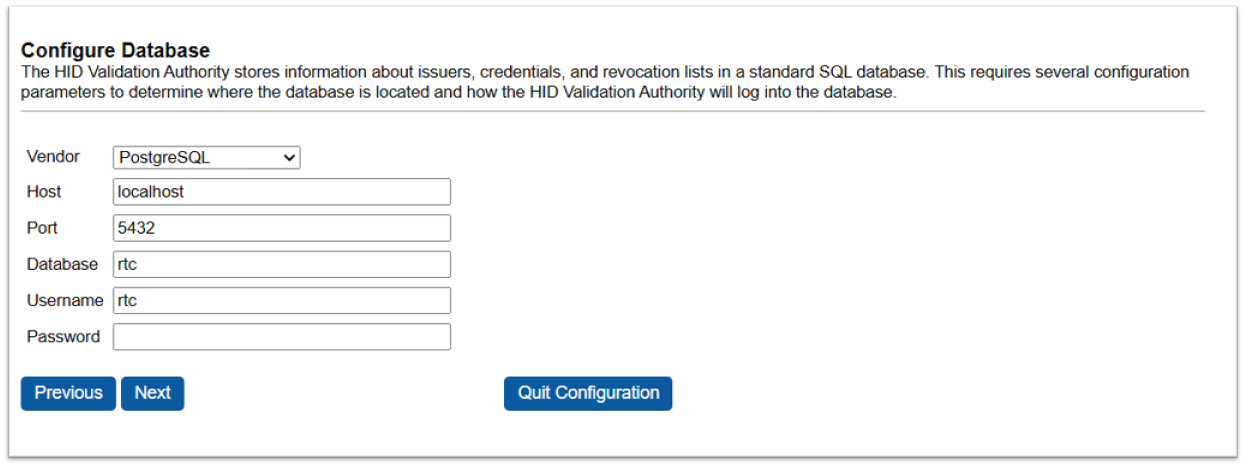Click the Username text field

click(x=281, y=300)
